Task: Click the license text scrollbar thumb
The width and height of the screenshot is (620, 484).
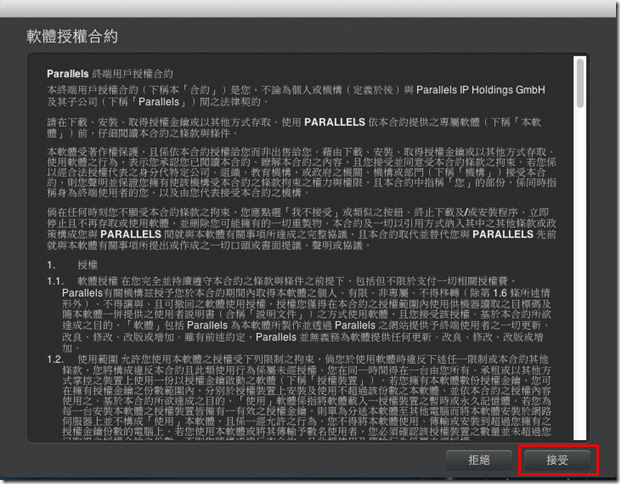Action: (x=580, y=83)
